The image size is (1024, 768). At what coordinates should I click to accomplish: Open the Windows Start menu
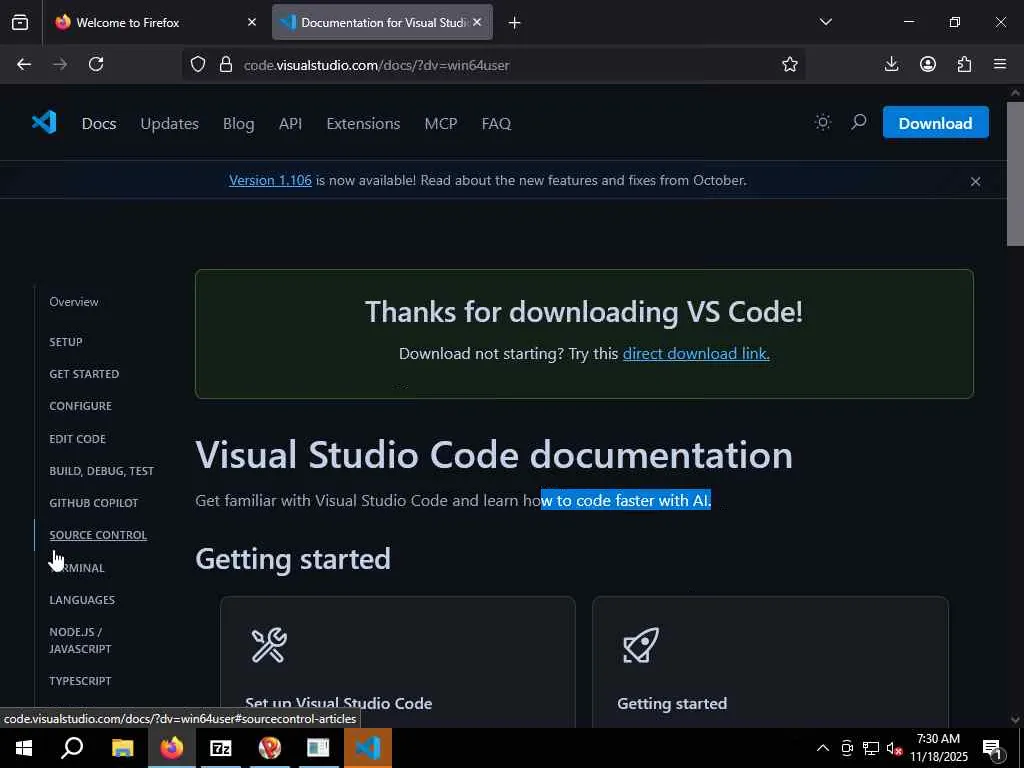pos(24,748)
